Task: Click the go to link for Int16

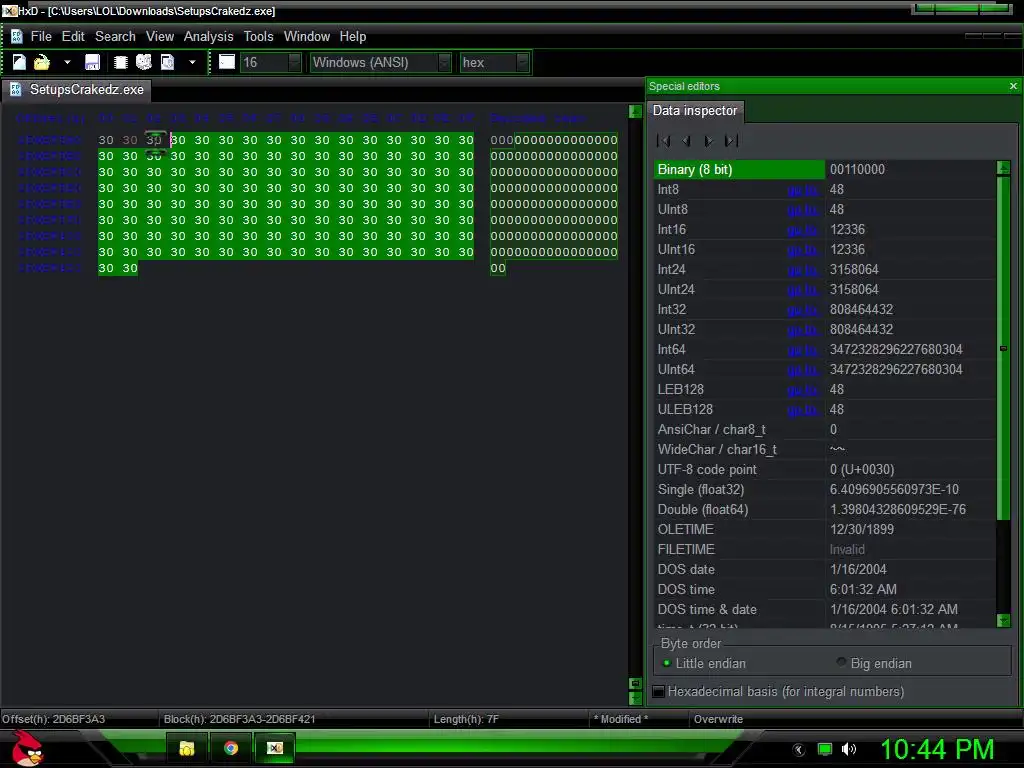Action: (803, 230)
